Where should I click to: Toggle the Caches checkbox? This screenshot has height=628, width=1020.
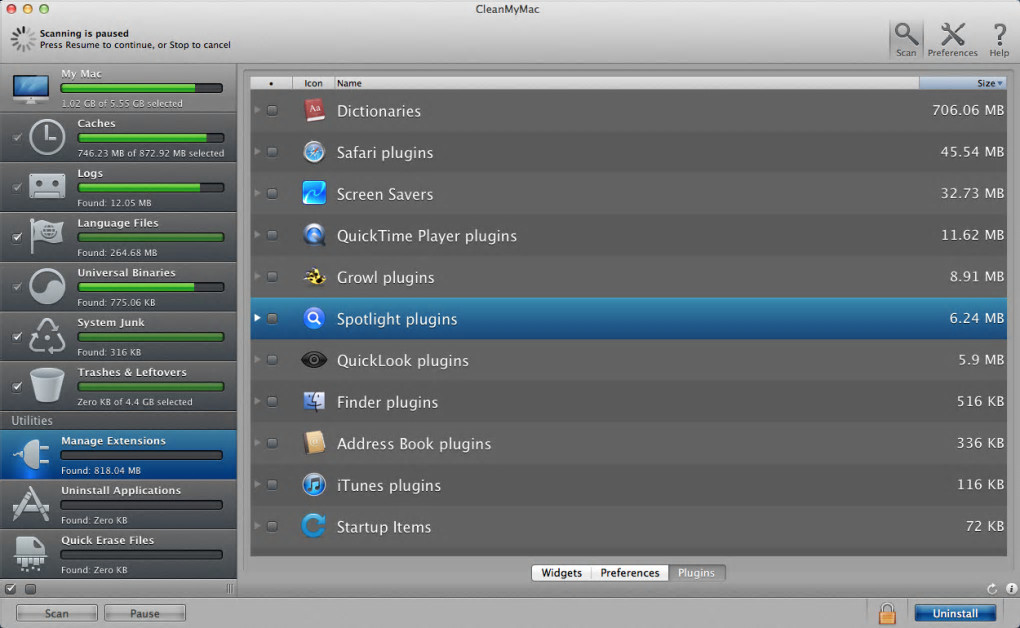[17, 137]
